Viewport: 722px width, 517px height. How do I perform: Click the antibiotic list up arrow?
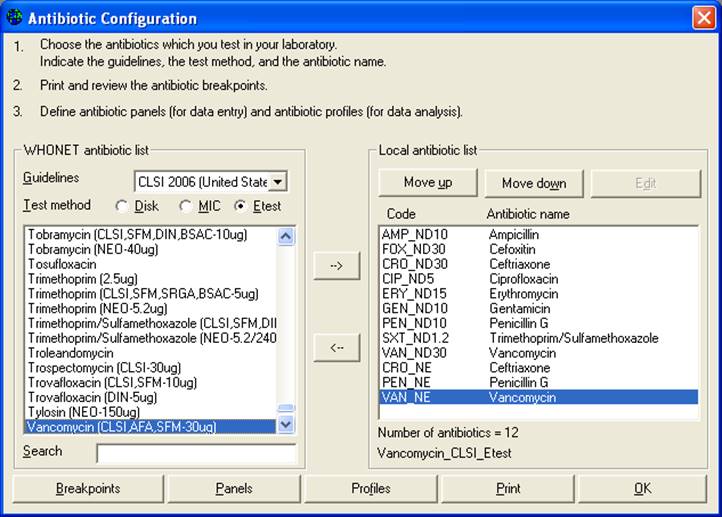[286, 237]
